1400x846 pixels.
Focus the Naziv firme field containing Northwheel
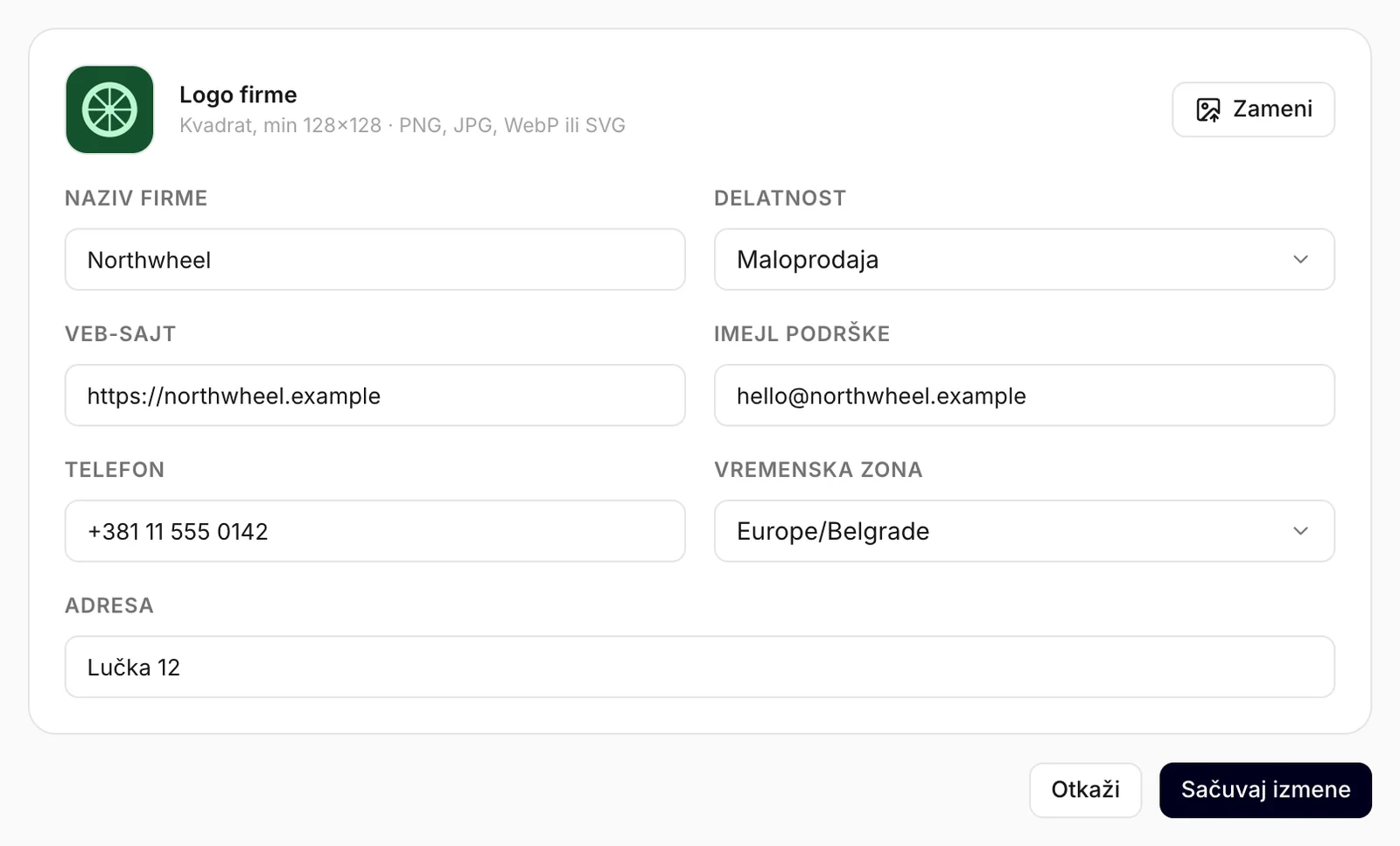(x=374, y=260)
